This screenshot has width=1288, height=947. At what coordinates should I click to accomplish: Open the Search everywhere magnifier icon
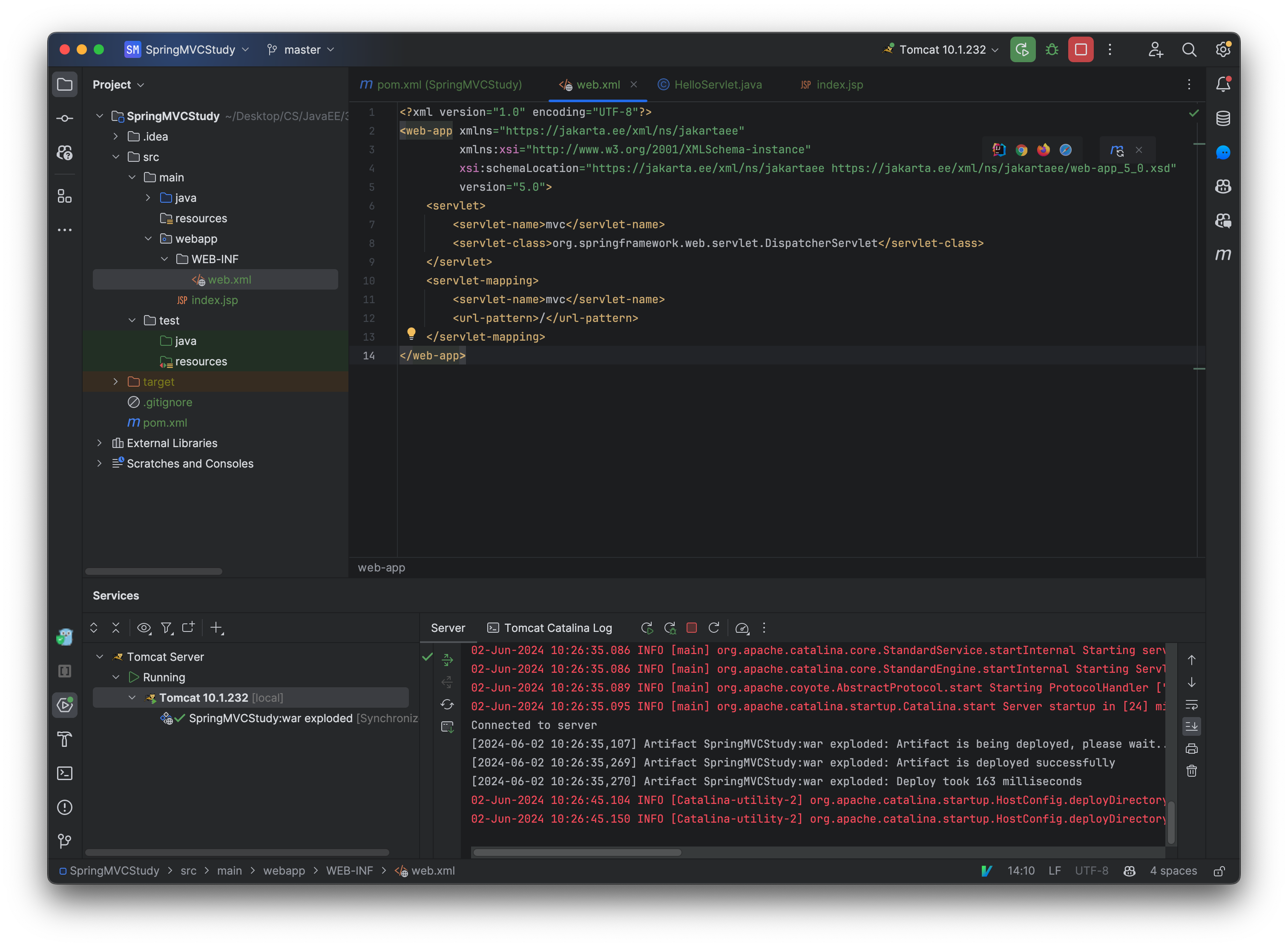[x=1189, y=49]
